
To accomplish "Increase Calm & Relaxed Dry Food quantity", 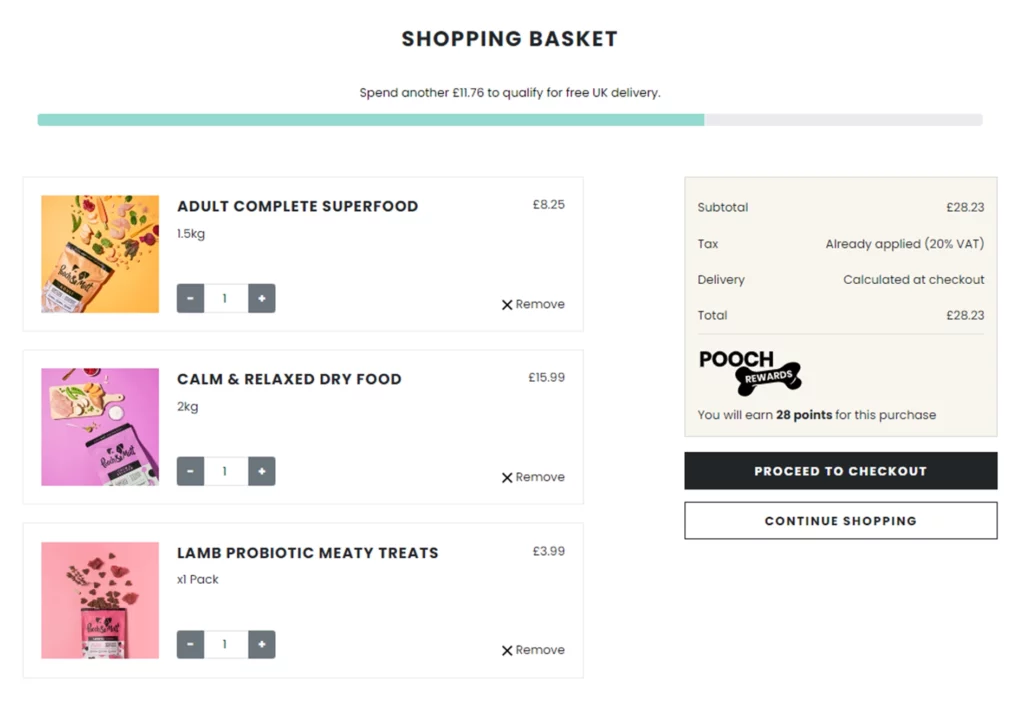I will pos(262,471).
